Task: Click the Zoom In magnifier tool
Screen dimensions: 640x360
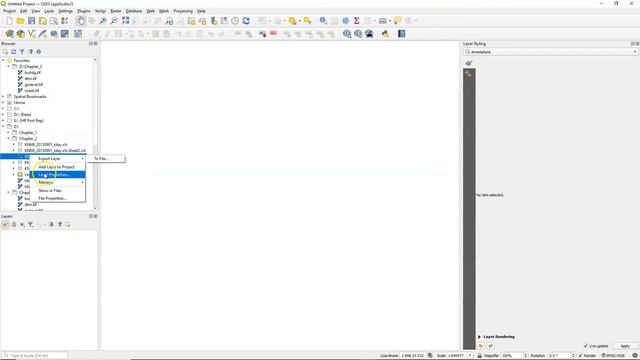Action: [x=103, y=21]
